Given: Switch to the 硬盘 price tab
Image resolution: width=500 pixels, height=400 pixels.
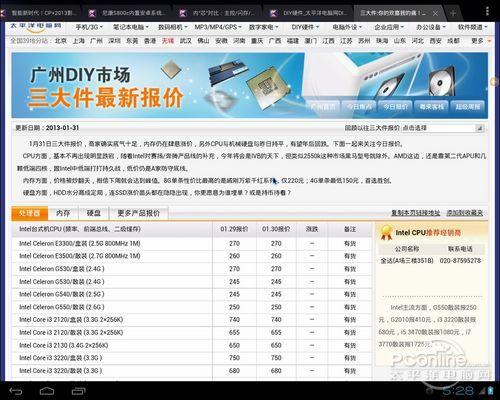Looking at the screenshot, I should tap(94, 213).
